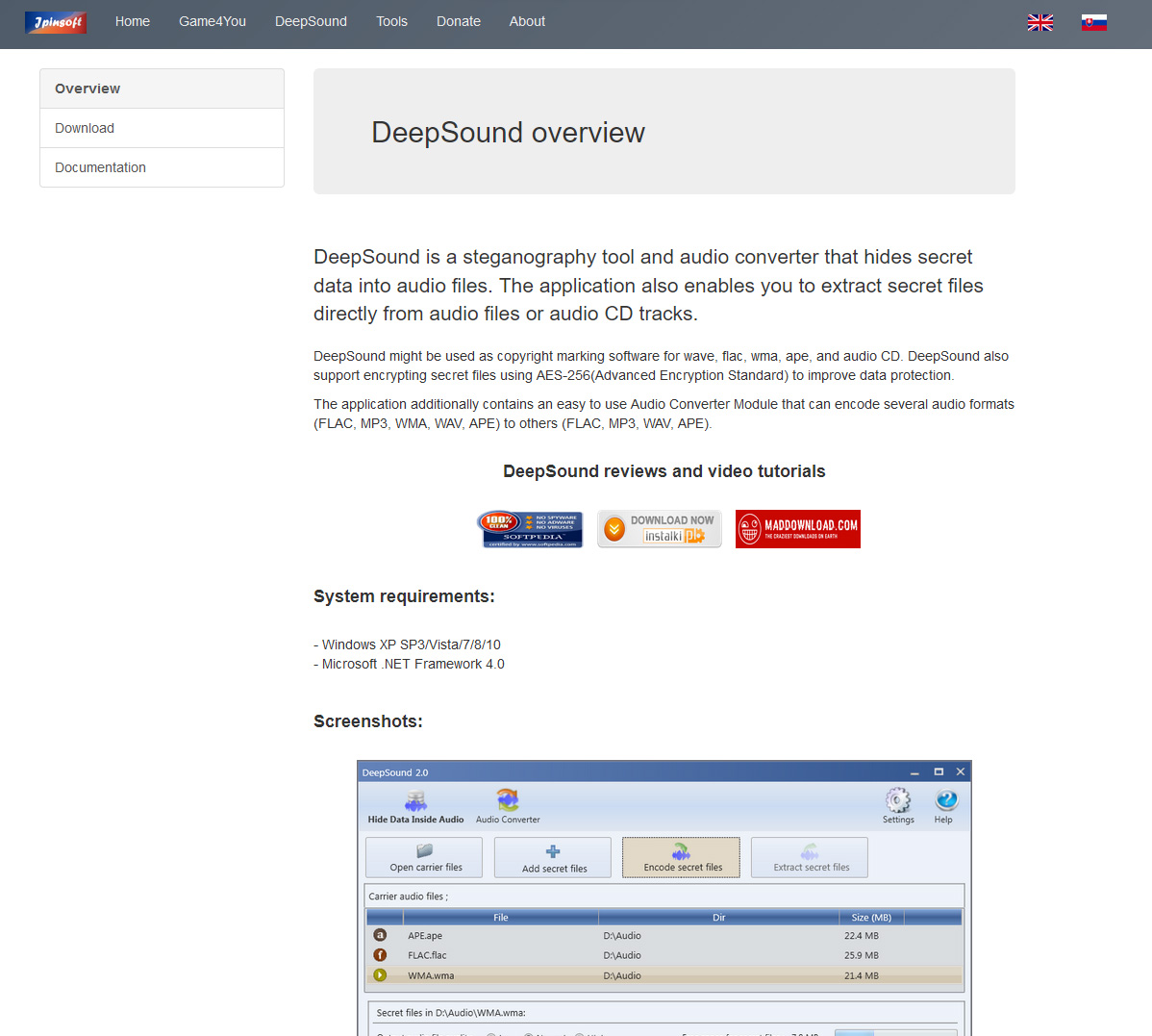Open the Softpedia 100% clean badge
The image size is (1152, 1036).
tap(530, 529)
